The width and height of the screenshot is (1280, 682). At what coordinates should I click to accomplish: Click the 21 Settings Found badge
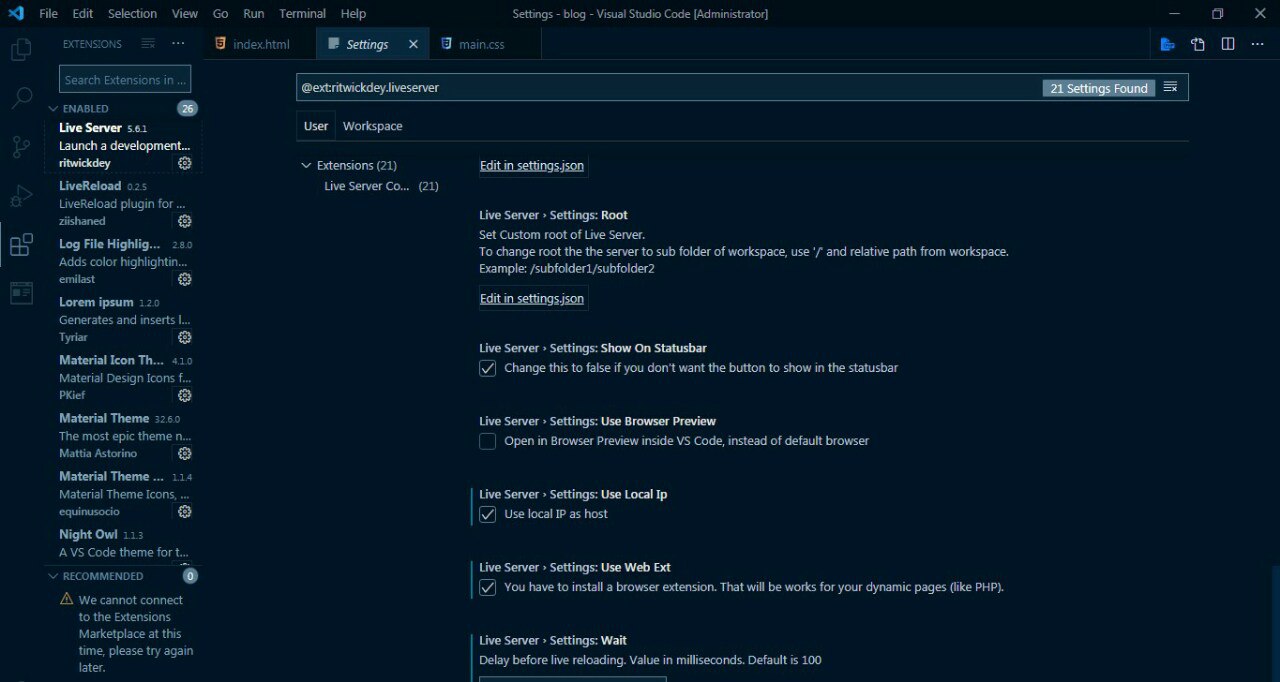(1098, 88)
